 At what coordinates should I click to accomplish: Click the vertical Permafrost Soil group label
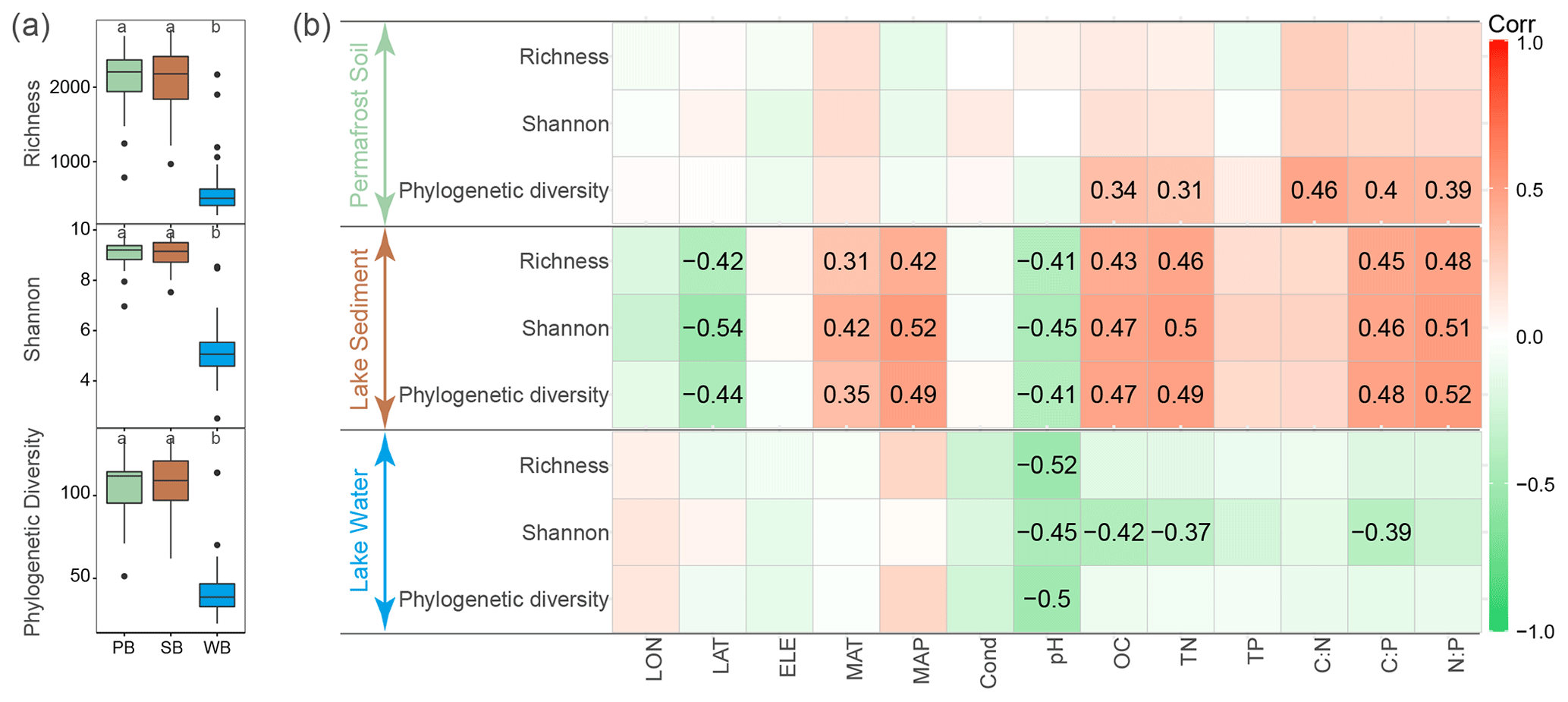click(359, 124)
